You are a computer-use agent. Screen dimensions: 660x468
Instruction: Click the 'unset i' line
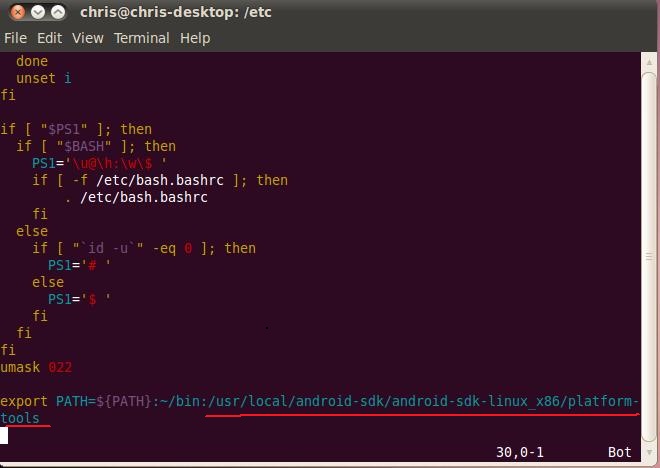click(44, 78)
